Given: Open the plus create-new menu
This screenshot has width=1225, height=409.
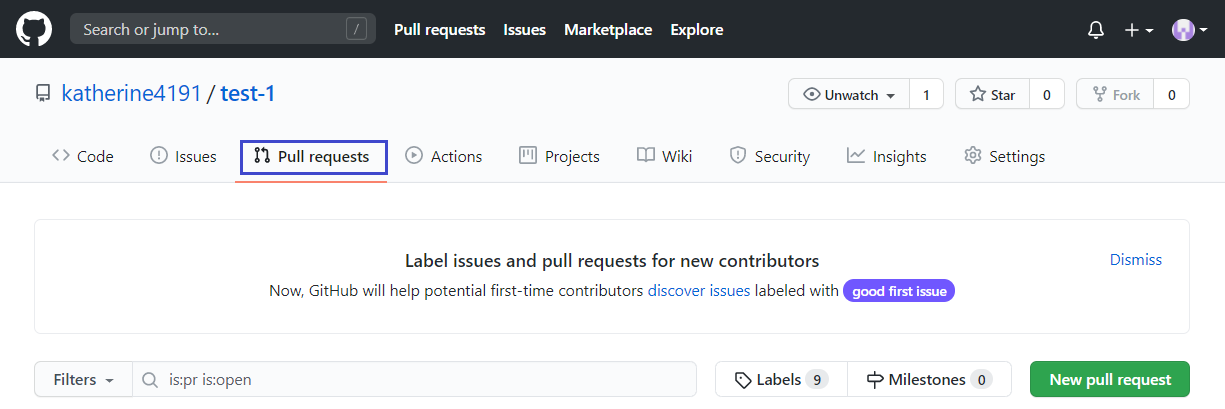Looking at the screenshot, I should (x=1138, y=30).
